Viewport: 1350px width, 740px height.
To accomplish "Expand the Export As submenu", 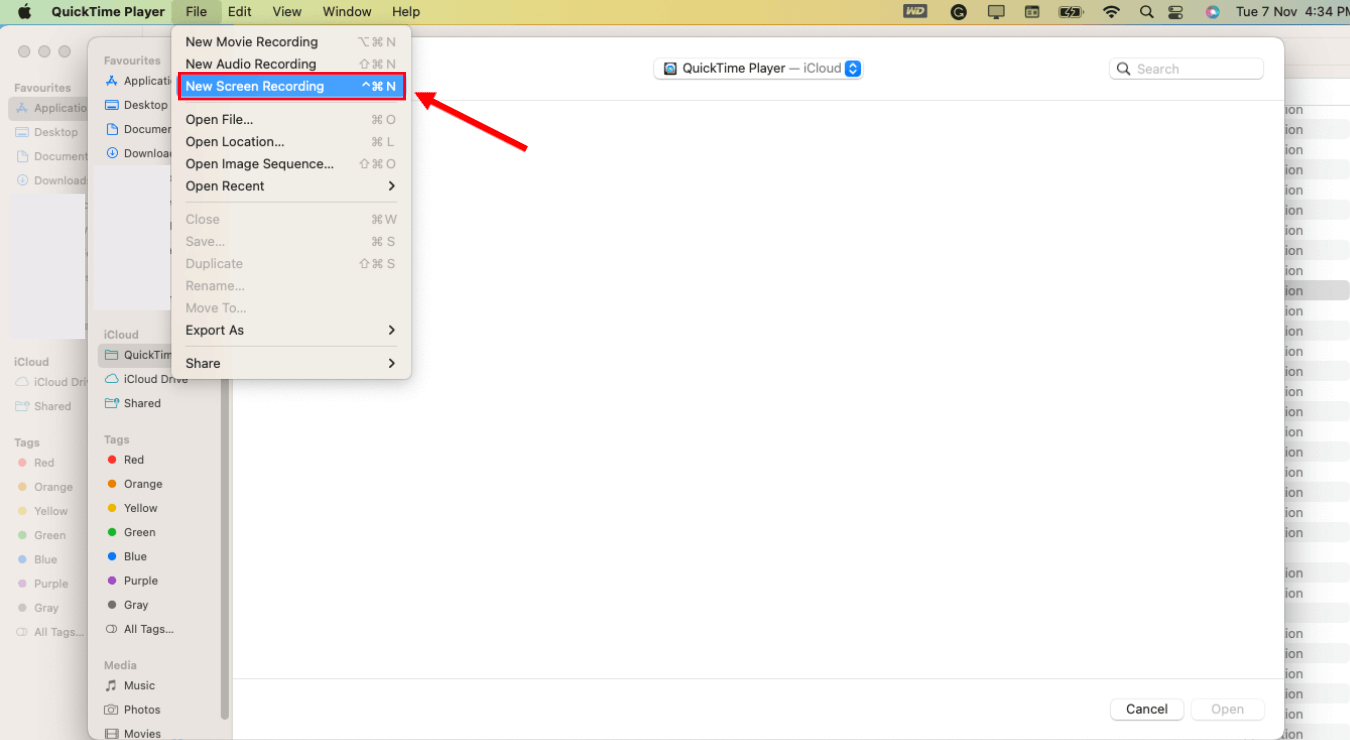I will (291, 330).
